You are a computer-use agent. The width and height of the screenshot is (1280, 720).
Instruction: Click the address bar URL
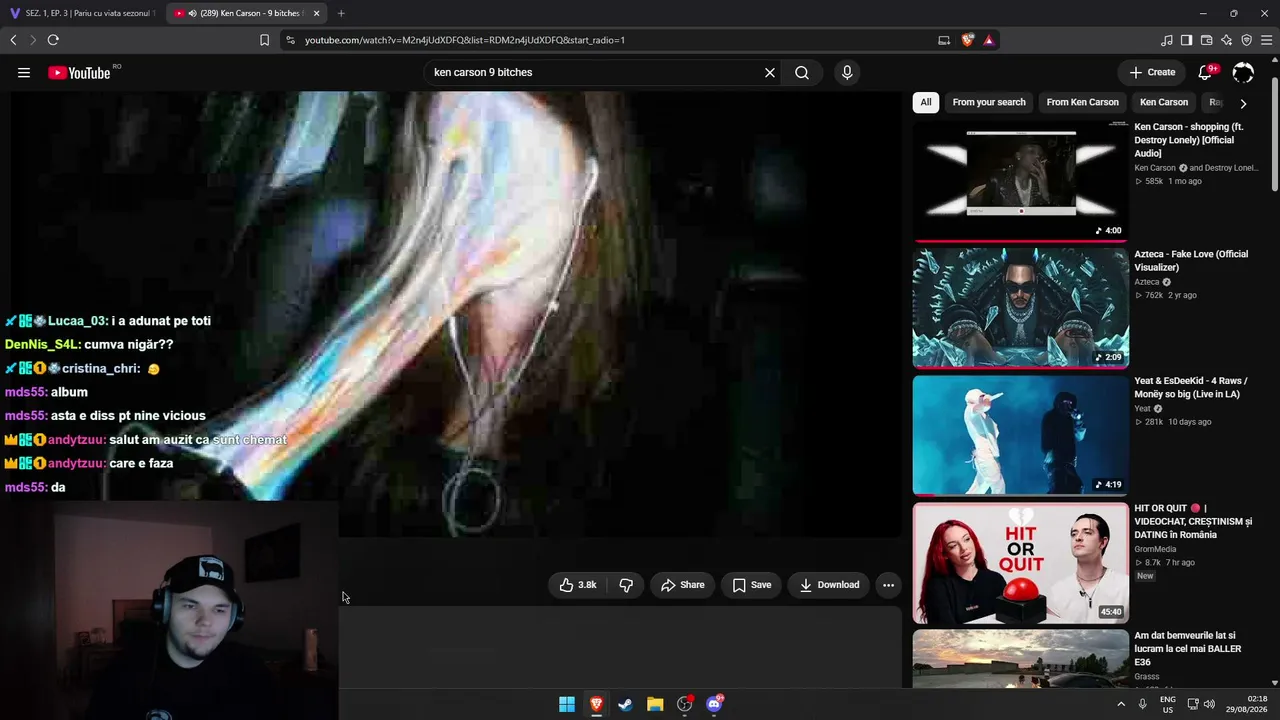pyautogui.click(x=465, y=40)
